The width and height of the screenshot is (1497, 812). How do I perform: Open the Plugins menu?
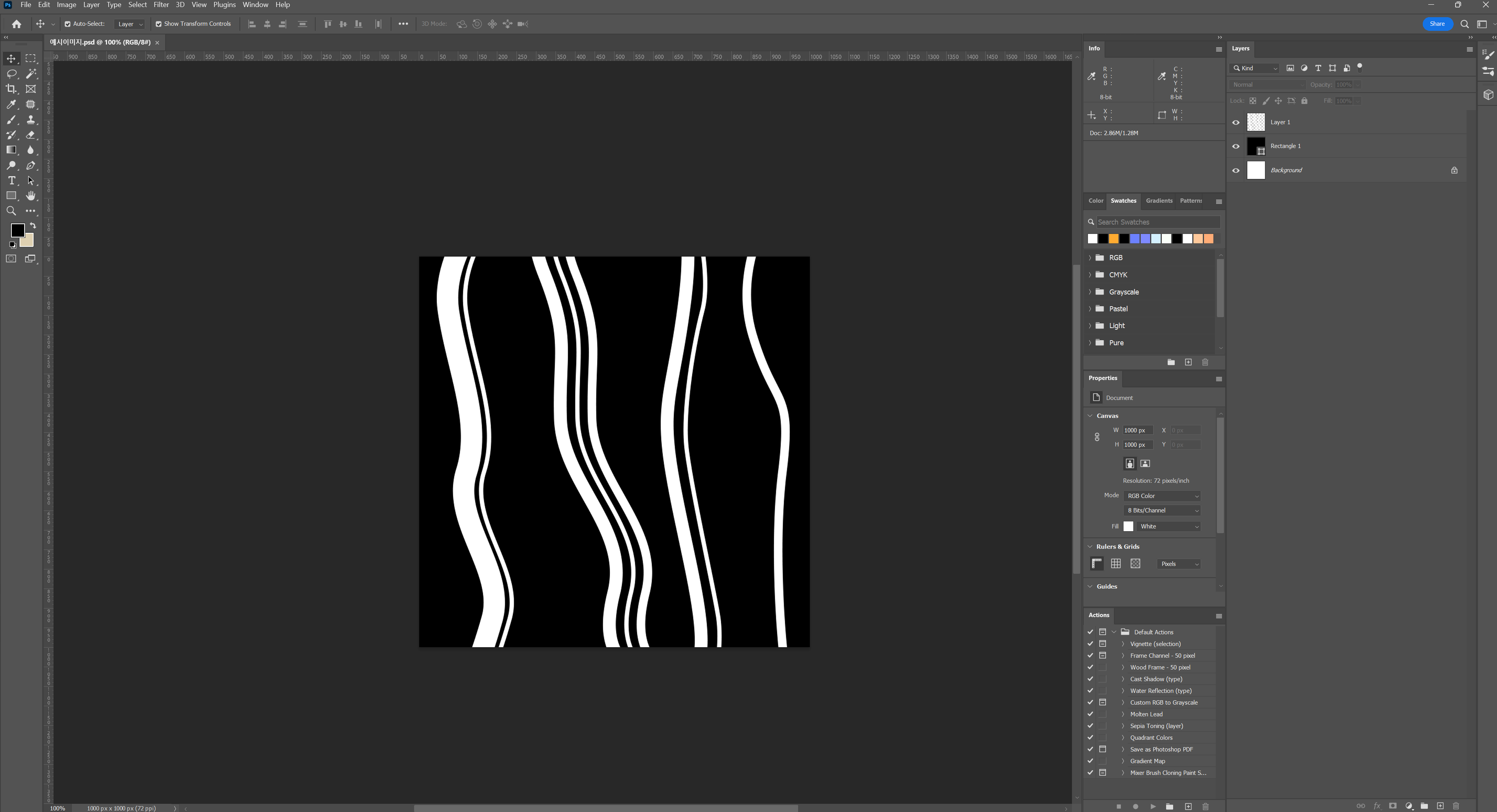(x=224, y=5)
